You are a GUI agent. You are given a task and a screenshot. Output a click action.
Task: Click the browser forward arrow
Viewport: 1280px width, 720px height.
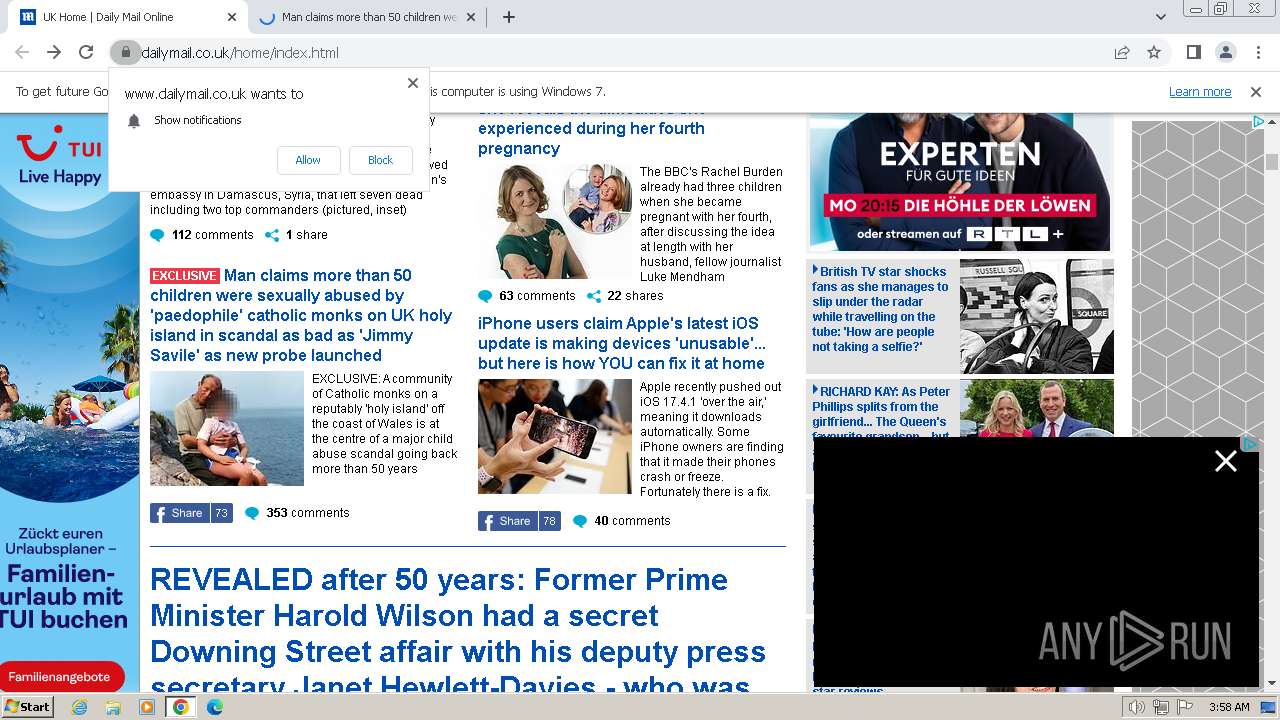pyautogui.click(x=54, y=52)
